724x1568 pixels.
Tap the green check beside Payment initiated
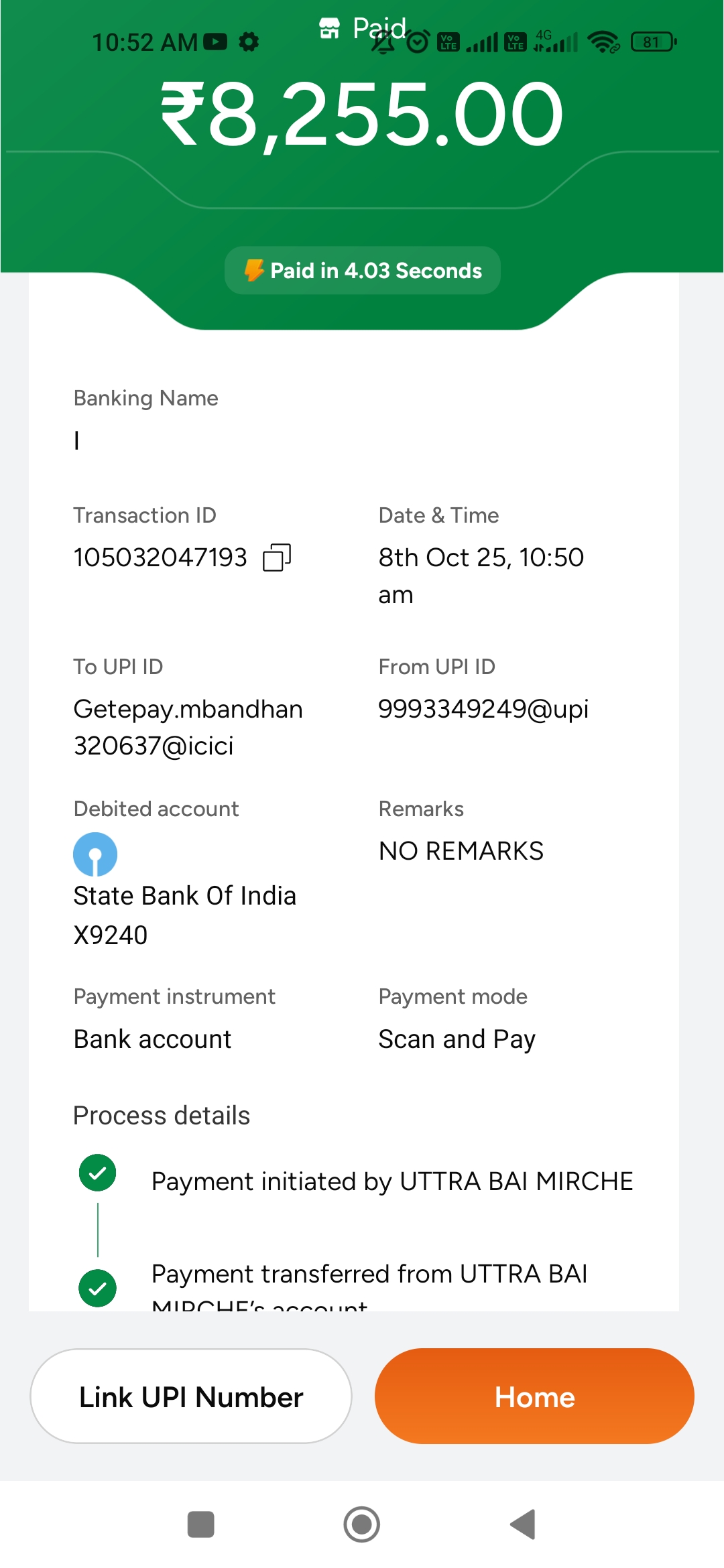tap(98, 1173)
